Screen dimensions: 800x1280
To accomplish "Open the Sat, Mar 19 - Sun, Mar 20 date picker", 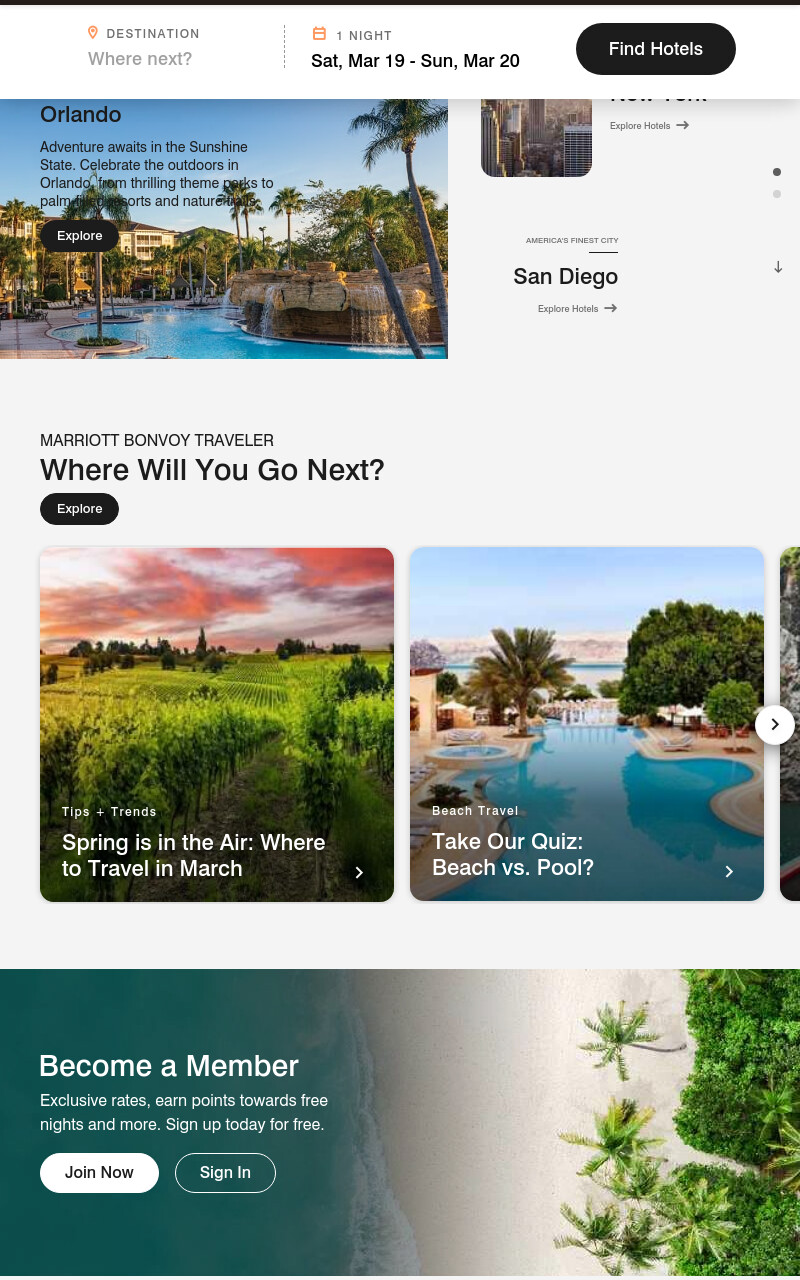I will click(415, 61).
